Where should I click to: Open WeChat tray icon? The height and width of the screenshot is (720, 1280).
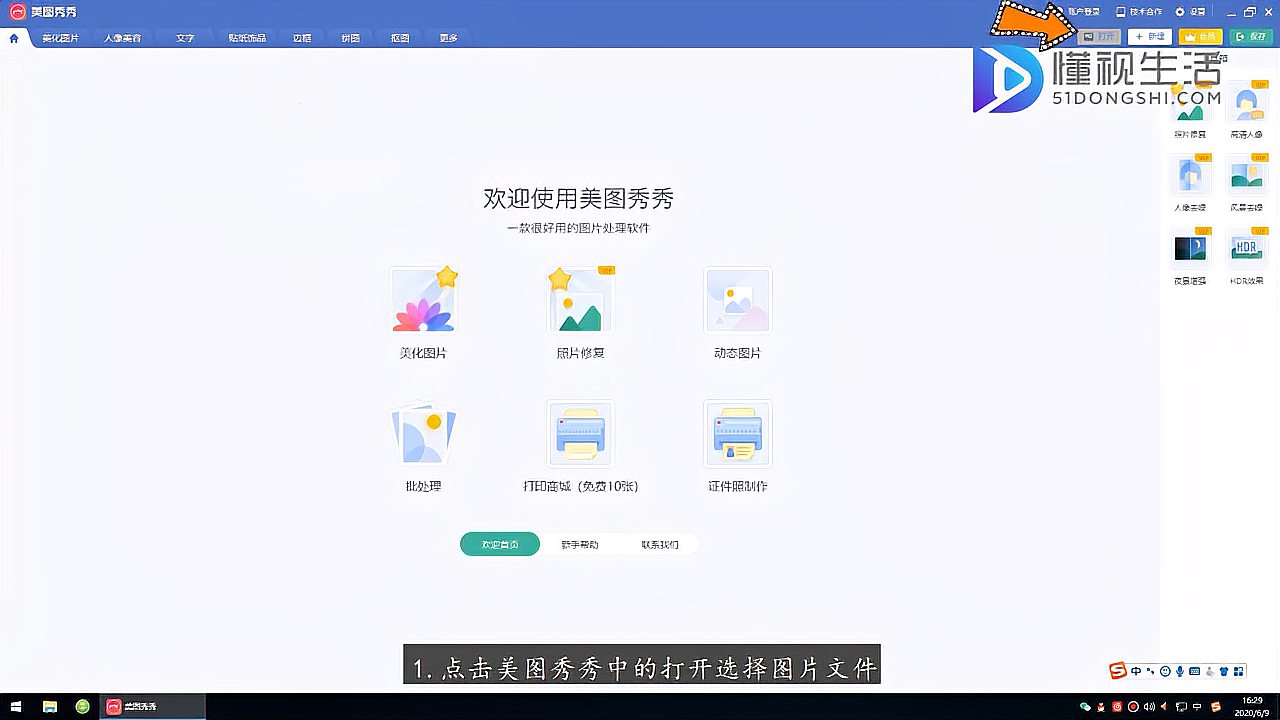[1085, 707]
